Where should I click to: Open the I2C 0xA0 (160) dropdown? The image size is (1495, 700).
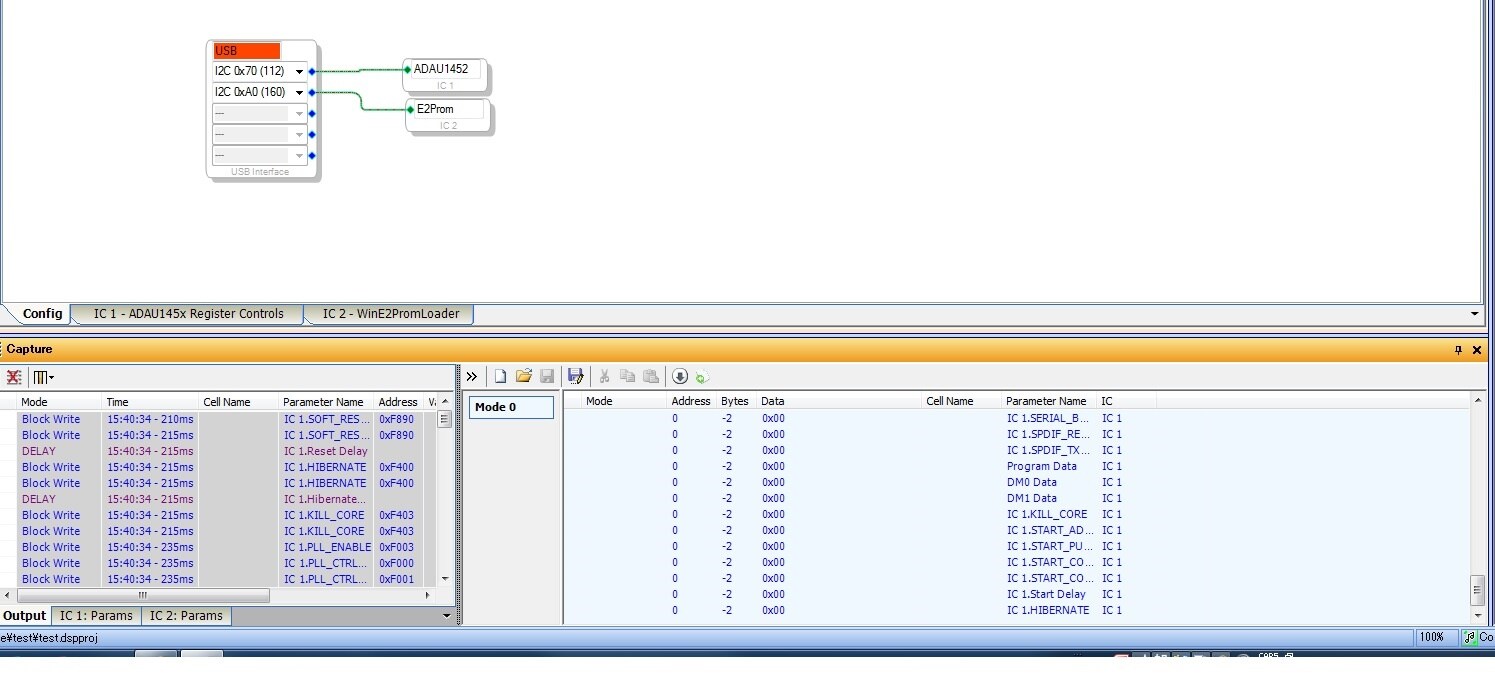click(x=299, y=93)
